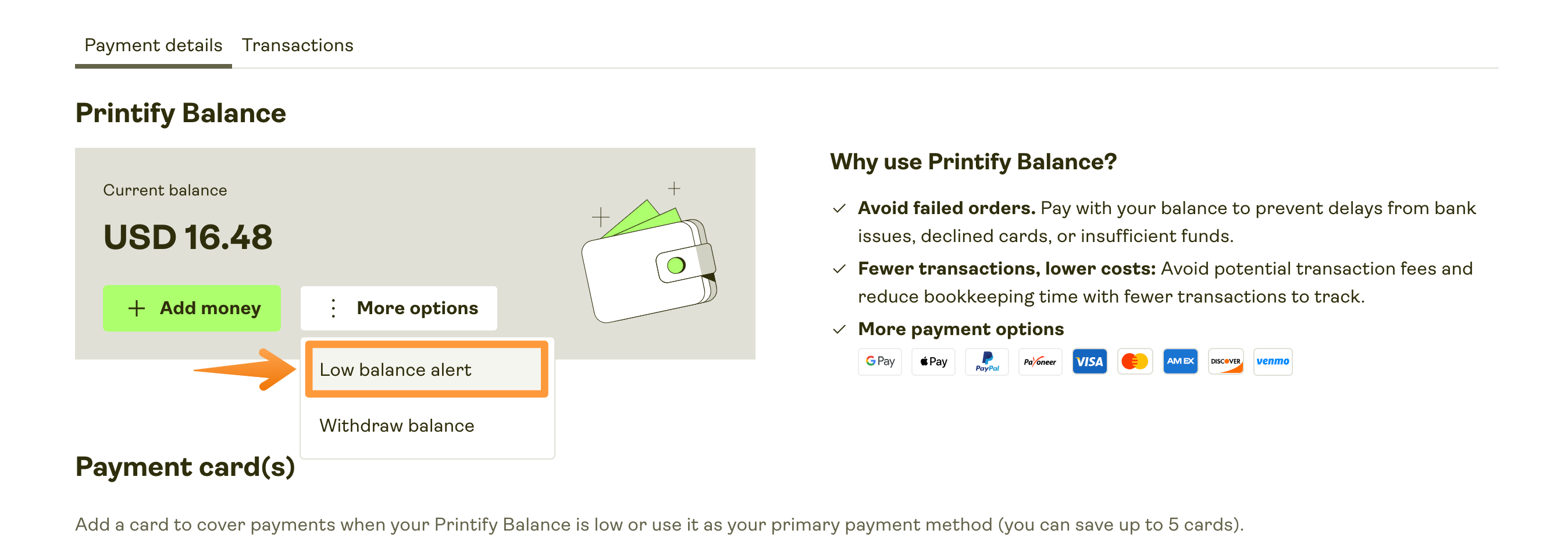Click the Discover card icon
Image resolution: width=1568 pixels, height=555 pixels.
click(1225, 361)
